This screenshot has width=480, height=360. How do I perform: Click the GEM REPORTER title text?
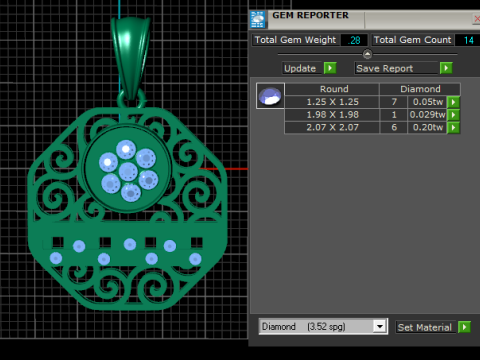tap(310, 15)
